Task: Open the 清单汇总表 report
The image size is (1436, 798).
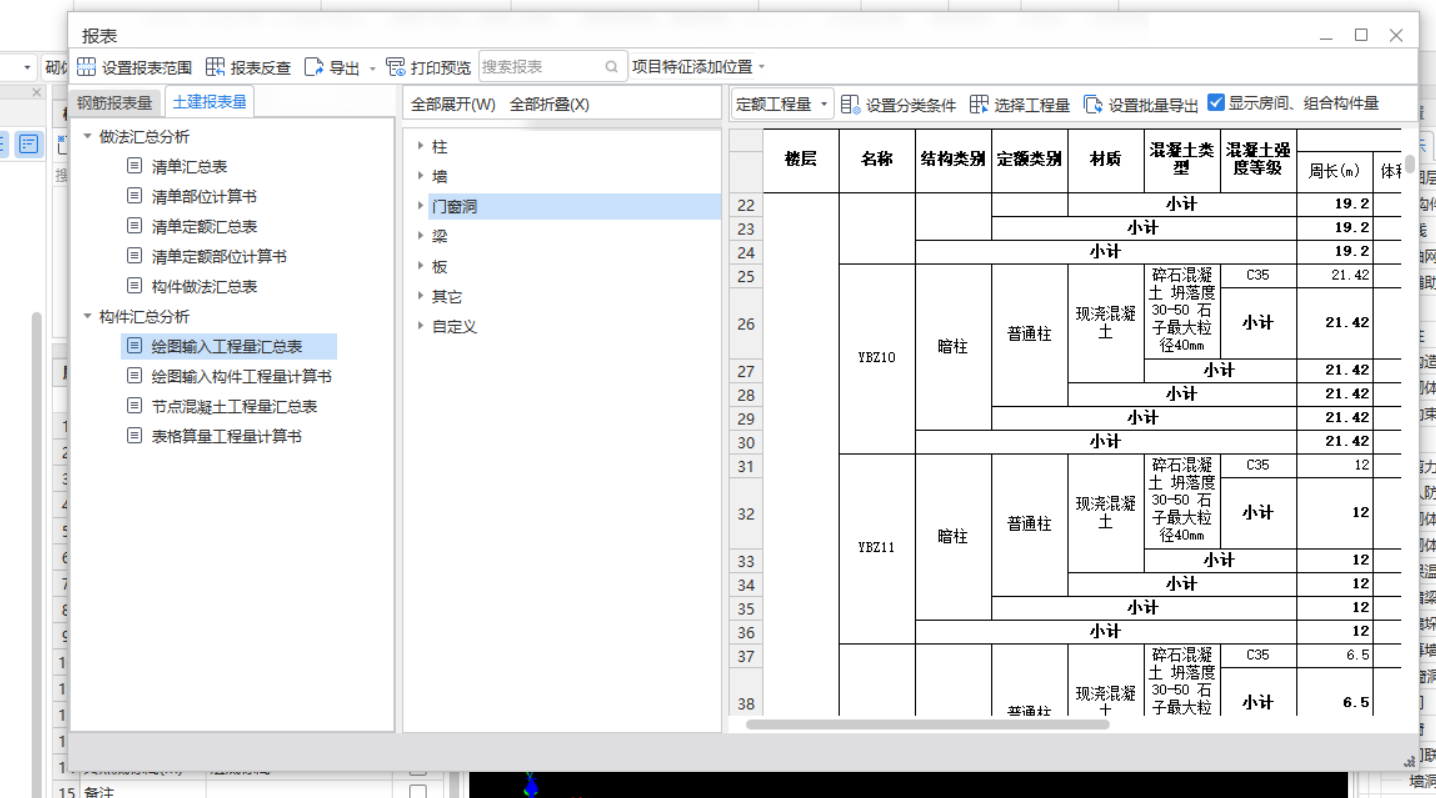Action: tap(189, 166)
